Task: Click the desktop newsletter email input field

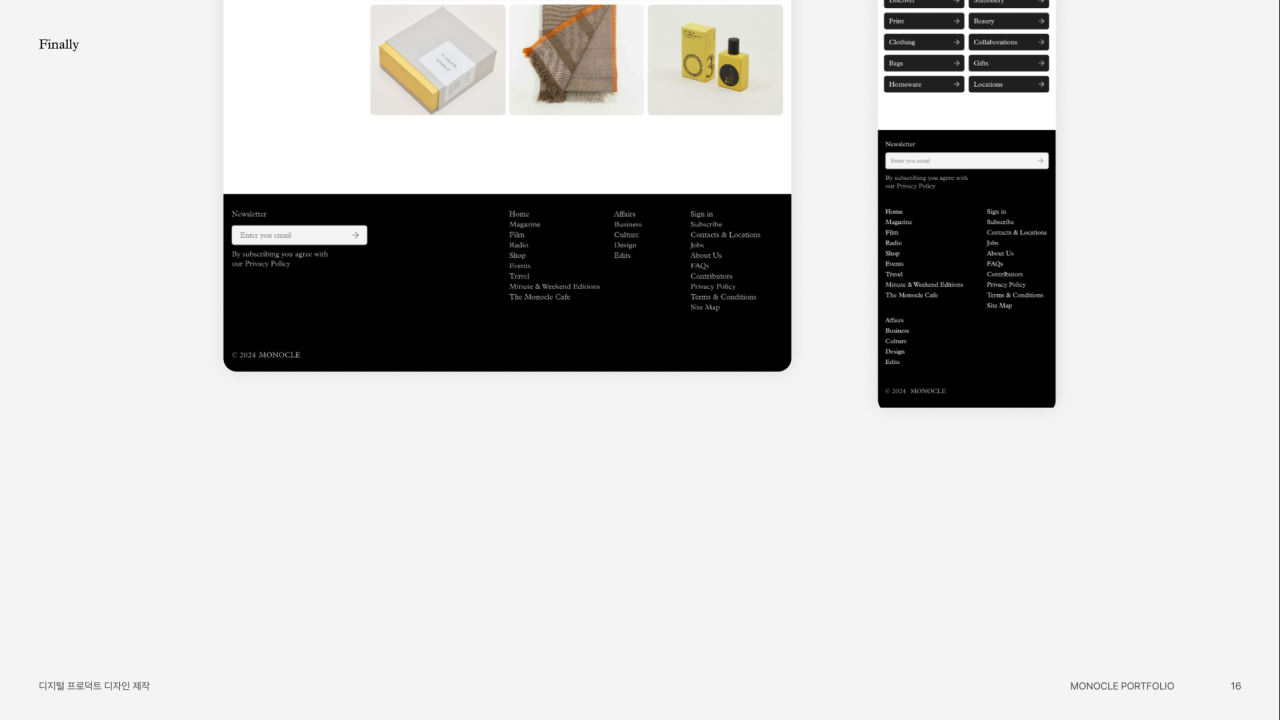Action: coord(291,235)
